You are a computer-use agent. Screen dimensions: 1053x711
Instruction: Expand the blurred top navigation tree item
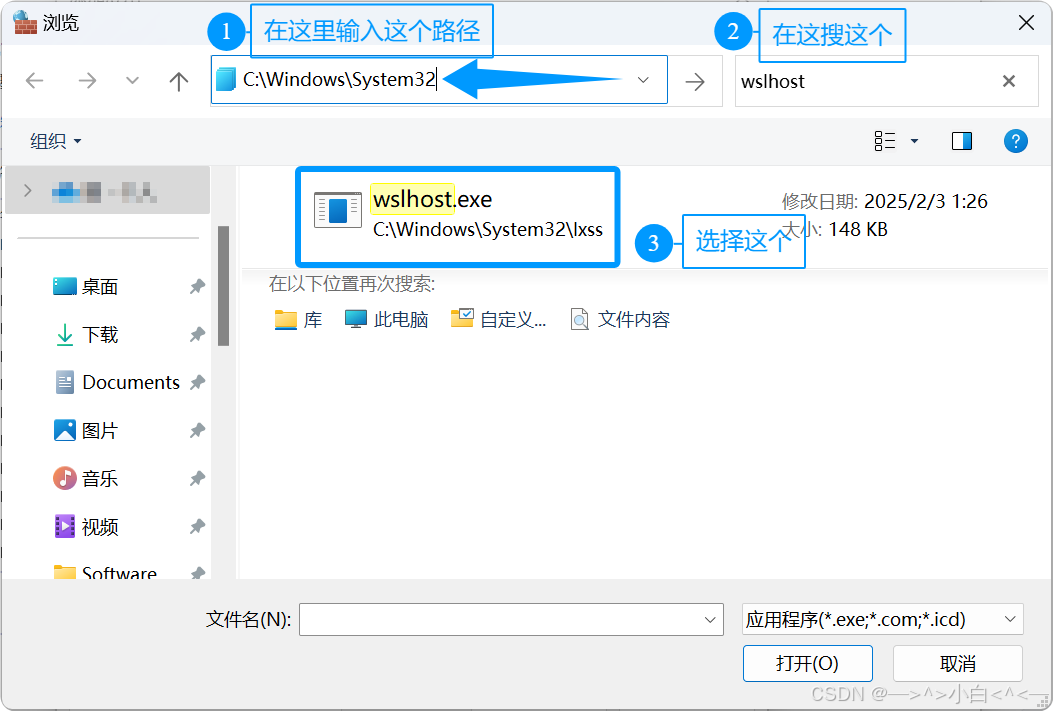[x=28, y=191]
